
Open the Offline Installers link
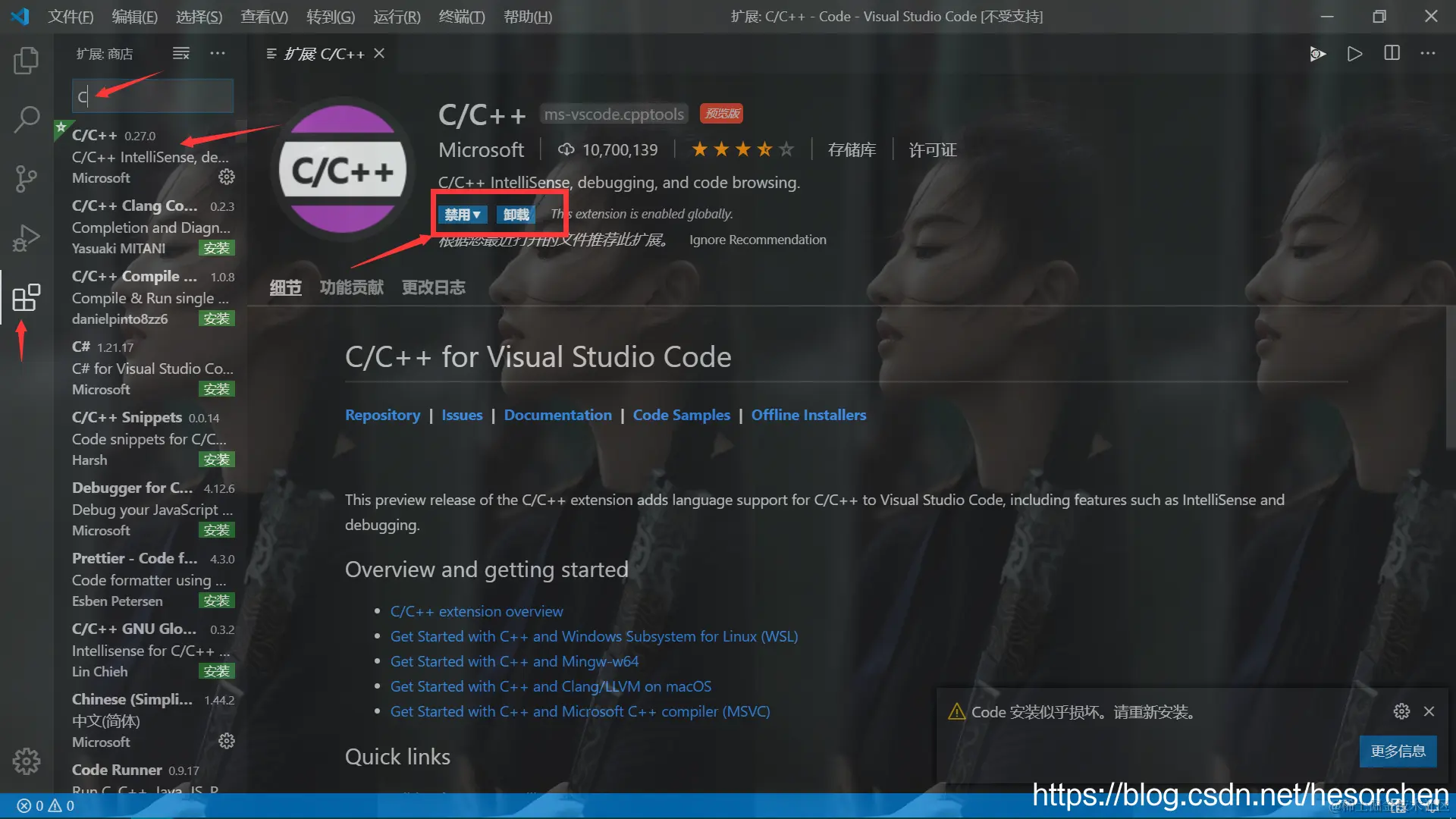(x=808, y=415)
